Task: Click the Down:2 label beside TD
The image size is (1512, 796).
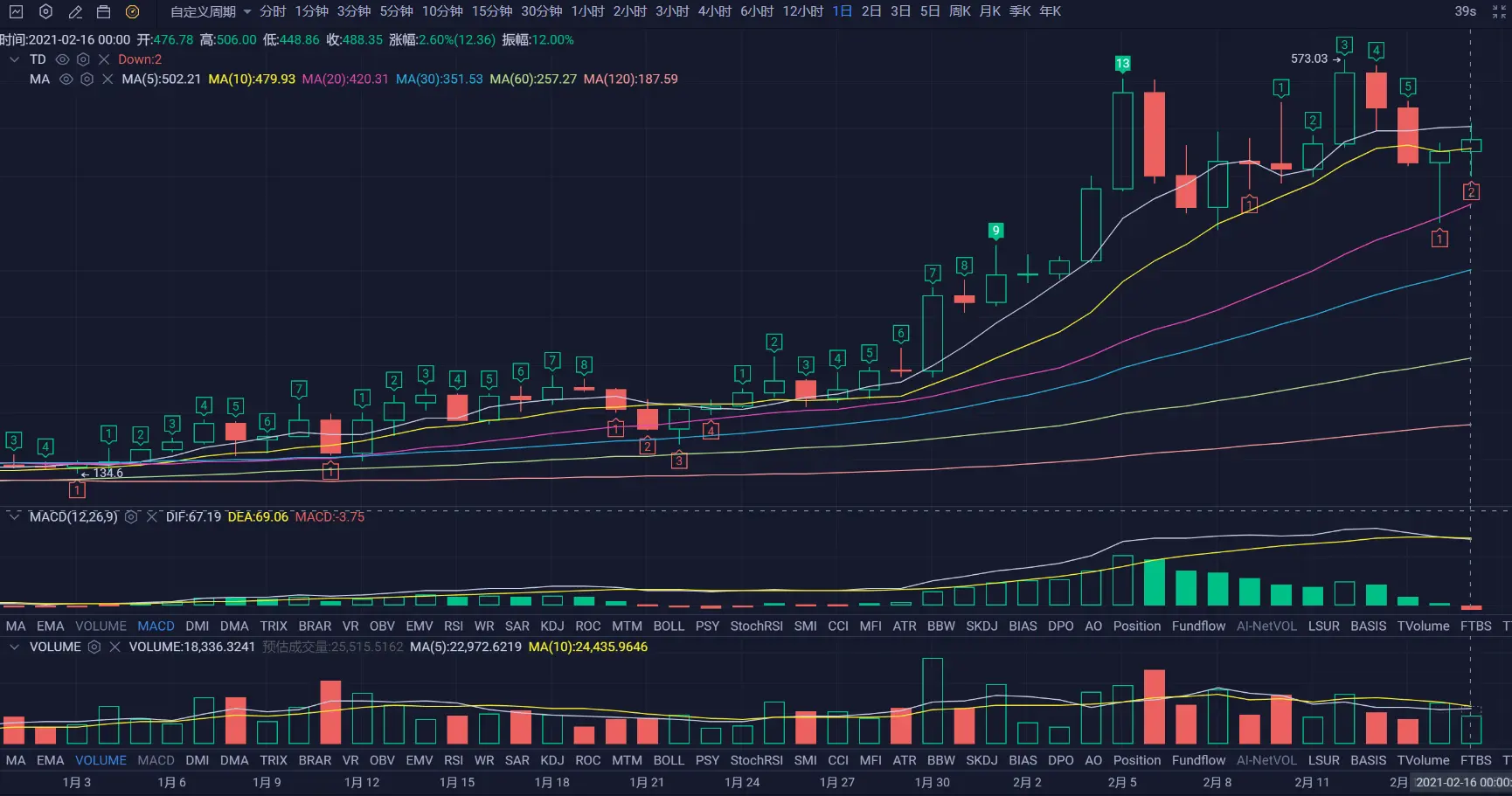Action: (x=140, y=59)
